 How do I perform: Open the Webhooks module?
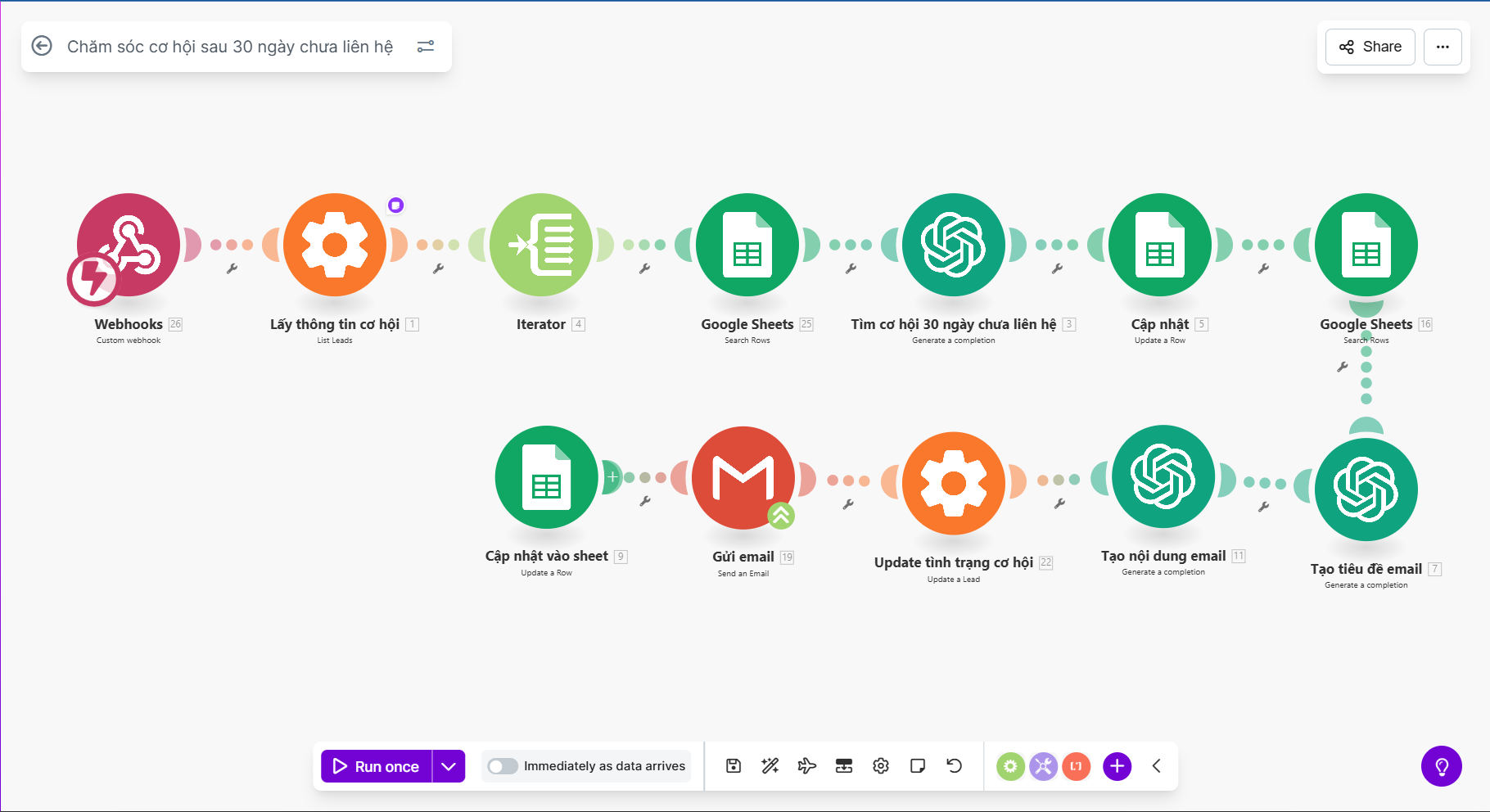pyautogui.click(x=129, y=245)
